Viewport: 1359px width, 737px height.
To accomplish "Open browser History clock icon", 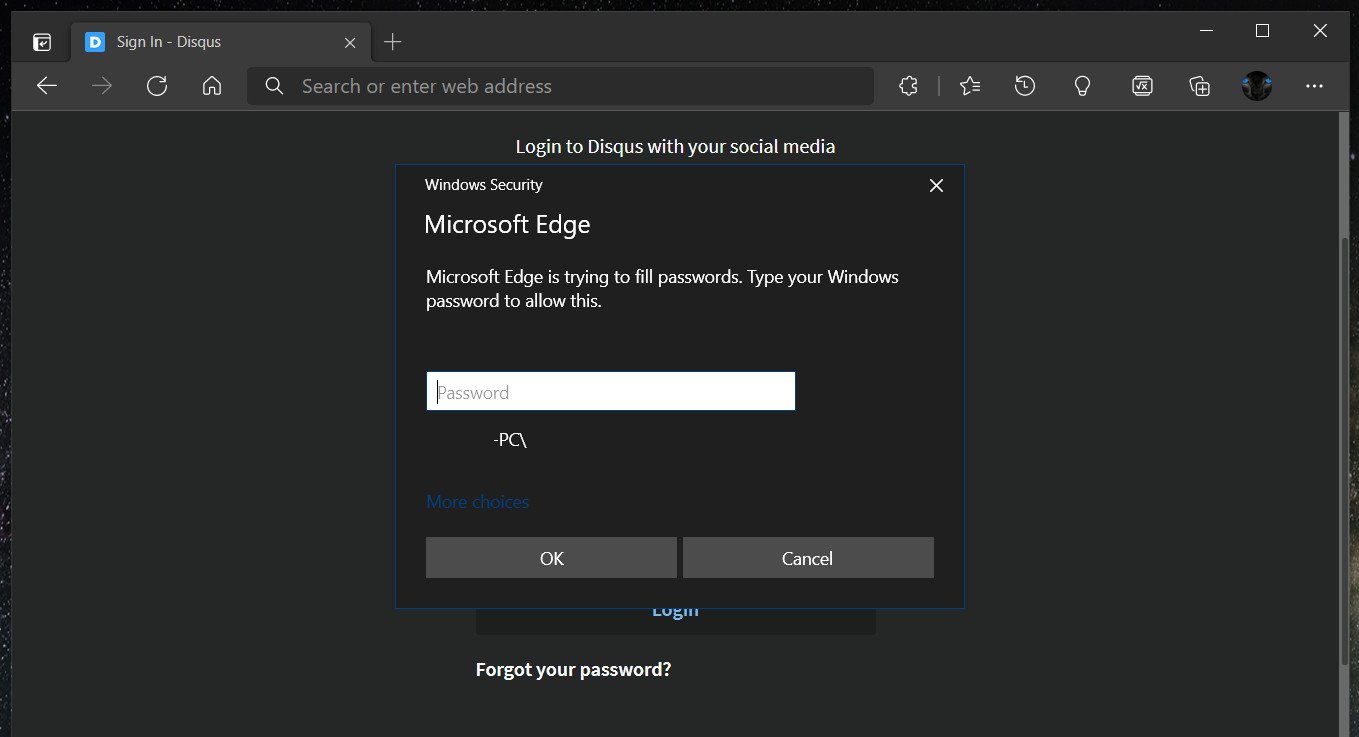I will pos(1024,86).
